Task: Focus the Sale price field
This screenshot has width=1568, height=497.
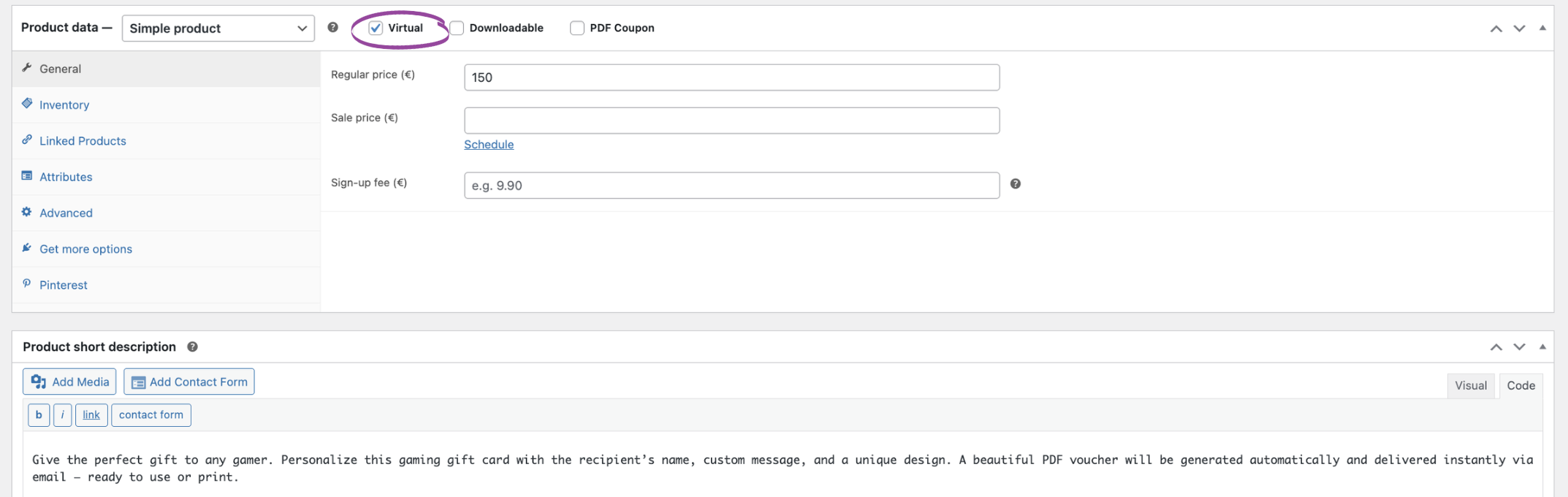Action: point(731,121)
